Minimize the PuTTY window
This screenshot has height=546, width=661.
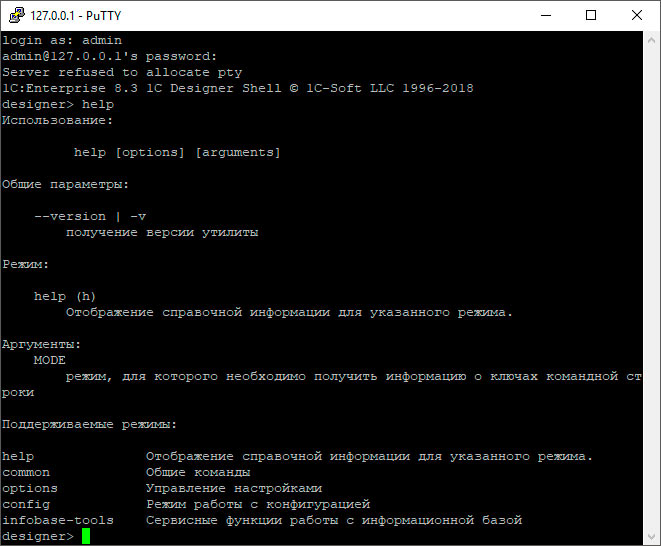point(546,15)
